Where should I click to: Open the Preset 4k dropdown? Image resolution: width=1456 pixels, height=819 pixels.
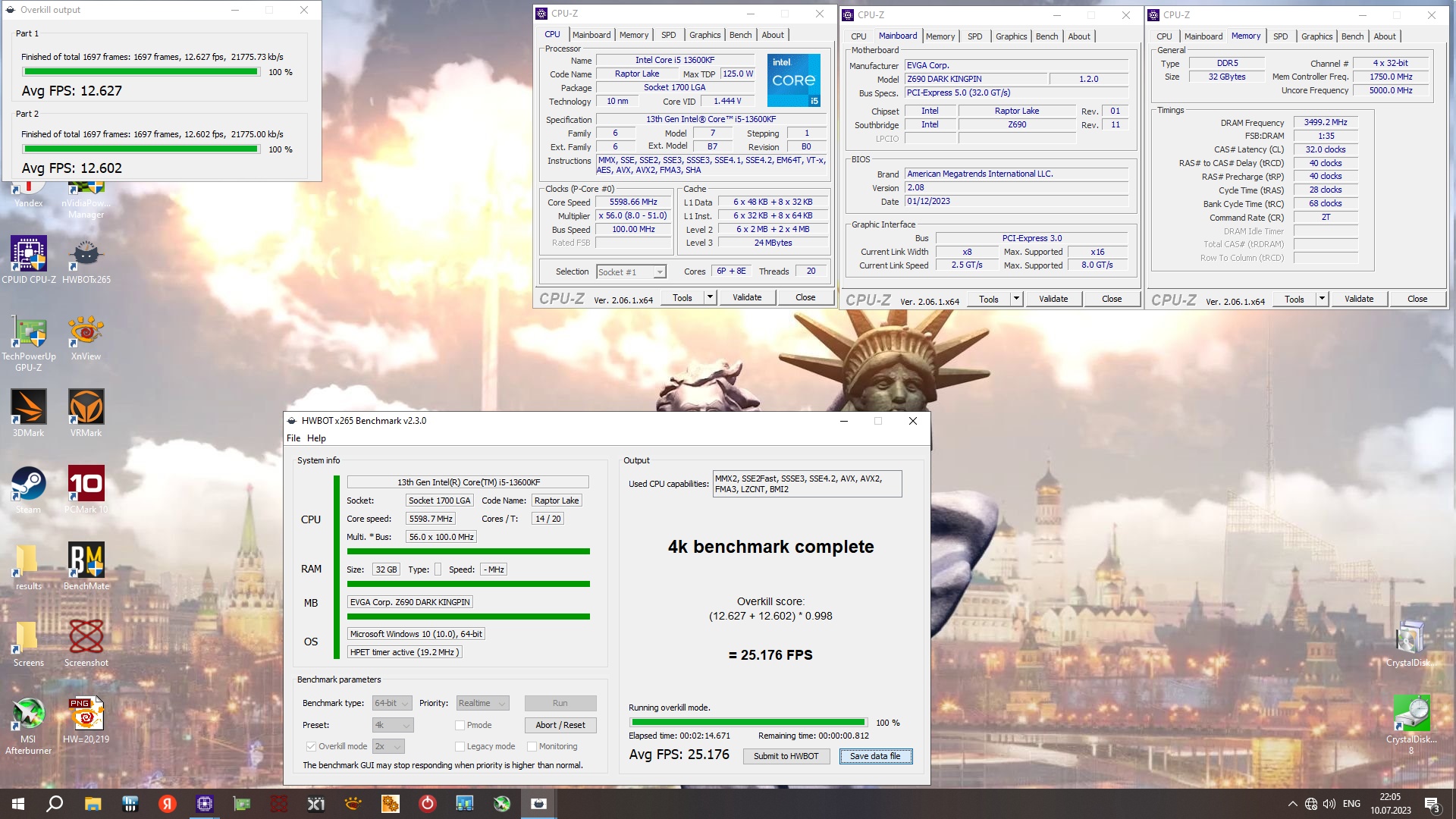click(393, 725)
